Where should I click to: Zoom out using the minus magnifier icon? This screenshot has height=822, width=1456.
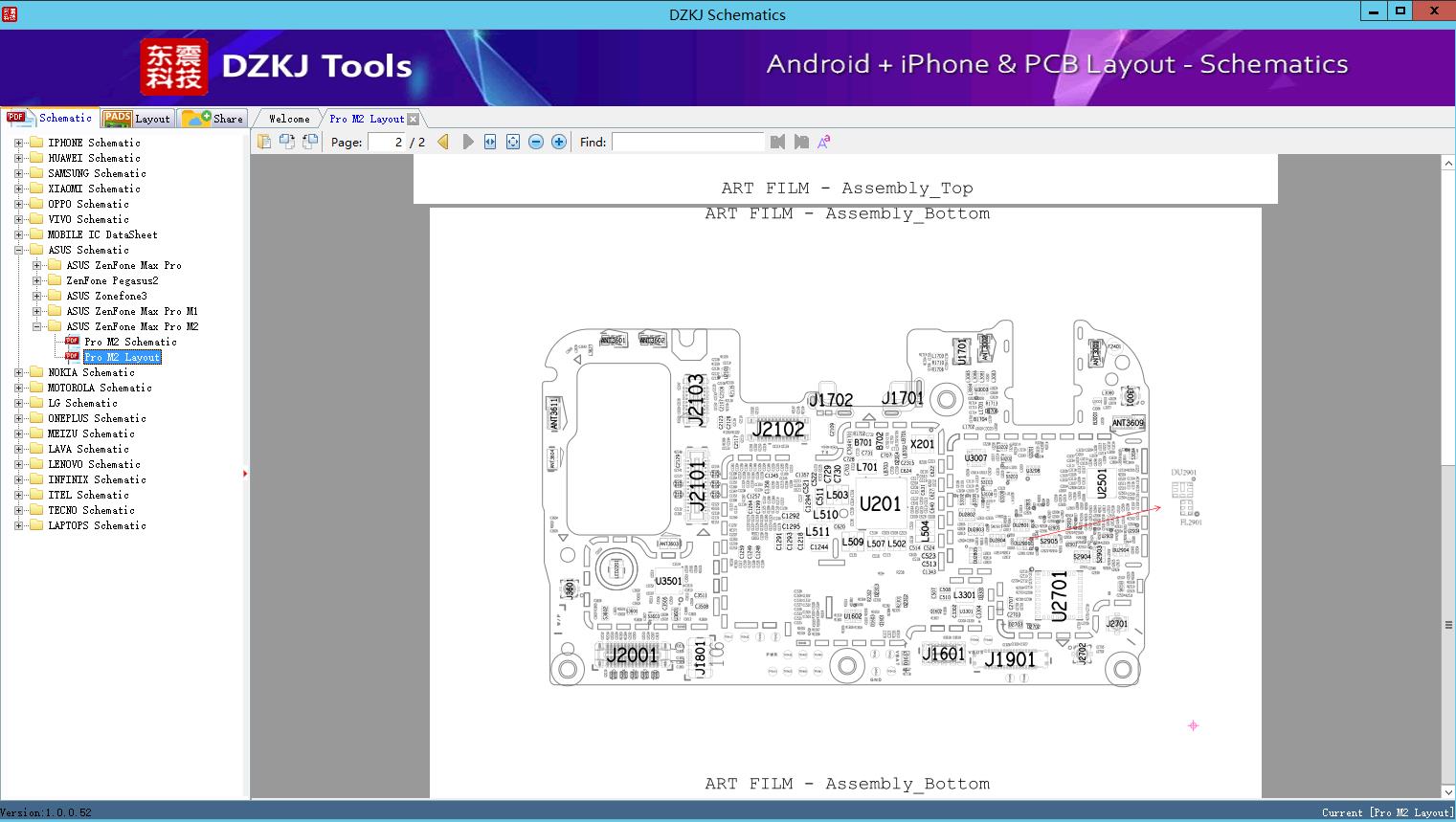click(536, 142)
